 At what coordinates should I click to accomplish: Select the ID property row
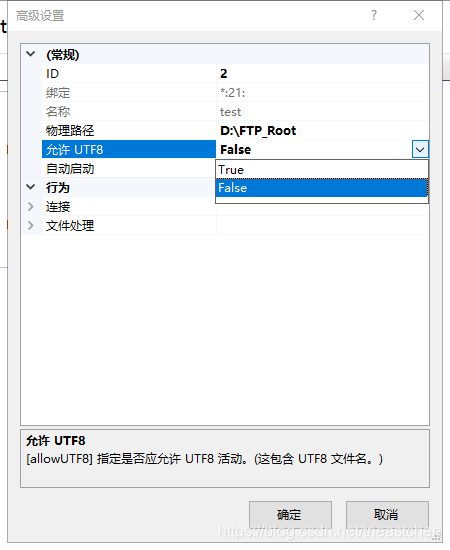[235, 73]
